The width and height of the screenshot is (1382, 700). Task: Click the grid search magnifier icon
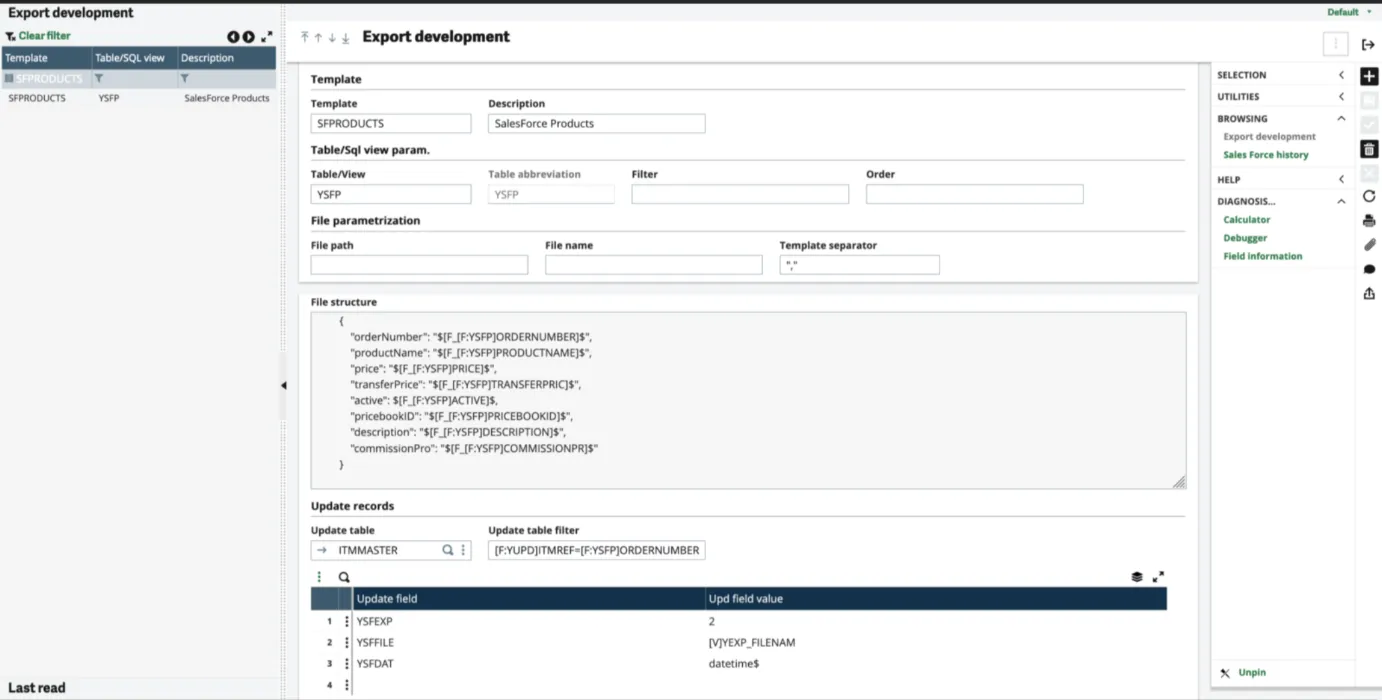click(x=344, y=577)
